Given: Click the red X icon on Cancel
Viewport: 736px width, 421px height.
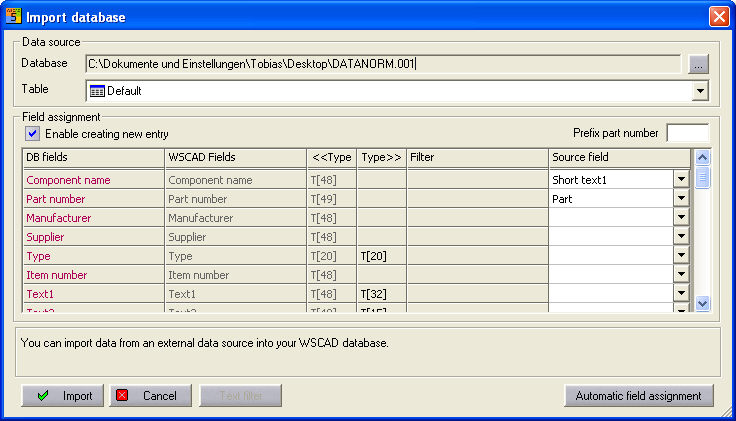Looking at the screenshot, I should [122, 395].
